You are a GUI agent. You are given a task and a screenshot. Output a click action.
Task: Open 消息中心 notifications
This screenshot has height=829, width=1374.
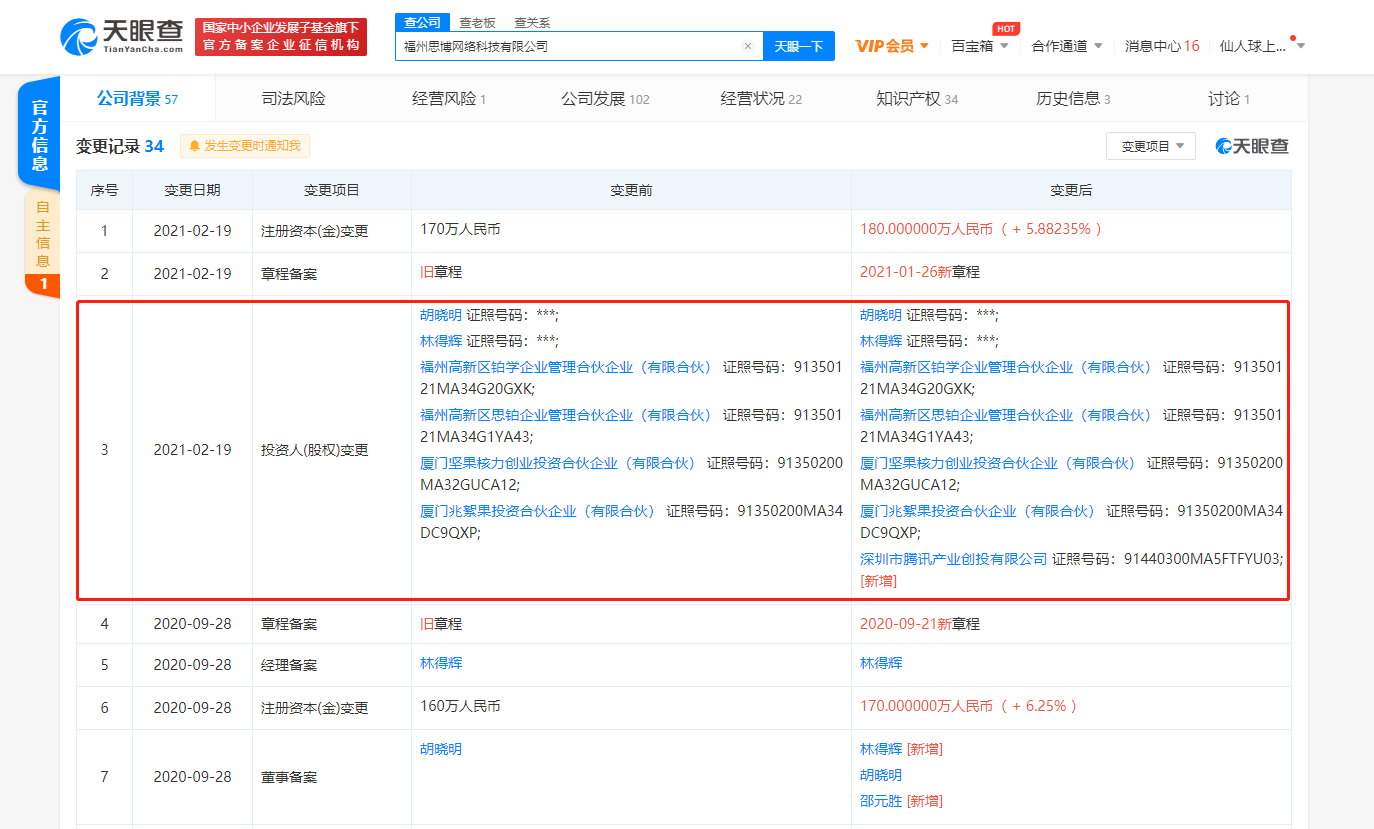[x=1161, y=46]
